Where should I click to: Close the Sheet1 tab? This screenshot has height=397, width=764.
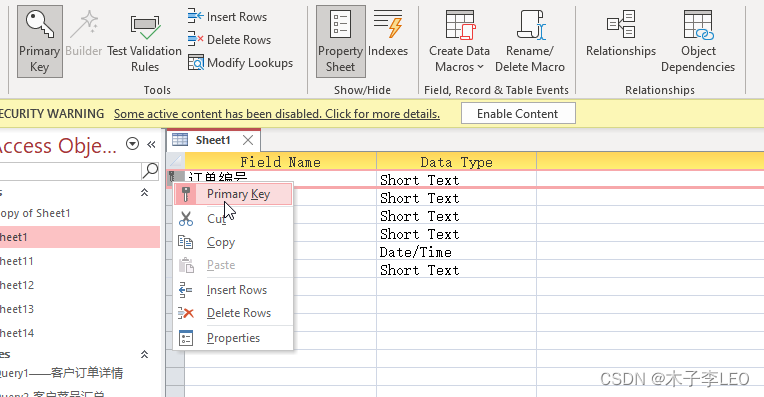coord(248,140)
